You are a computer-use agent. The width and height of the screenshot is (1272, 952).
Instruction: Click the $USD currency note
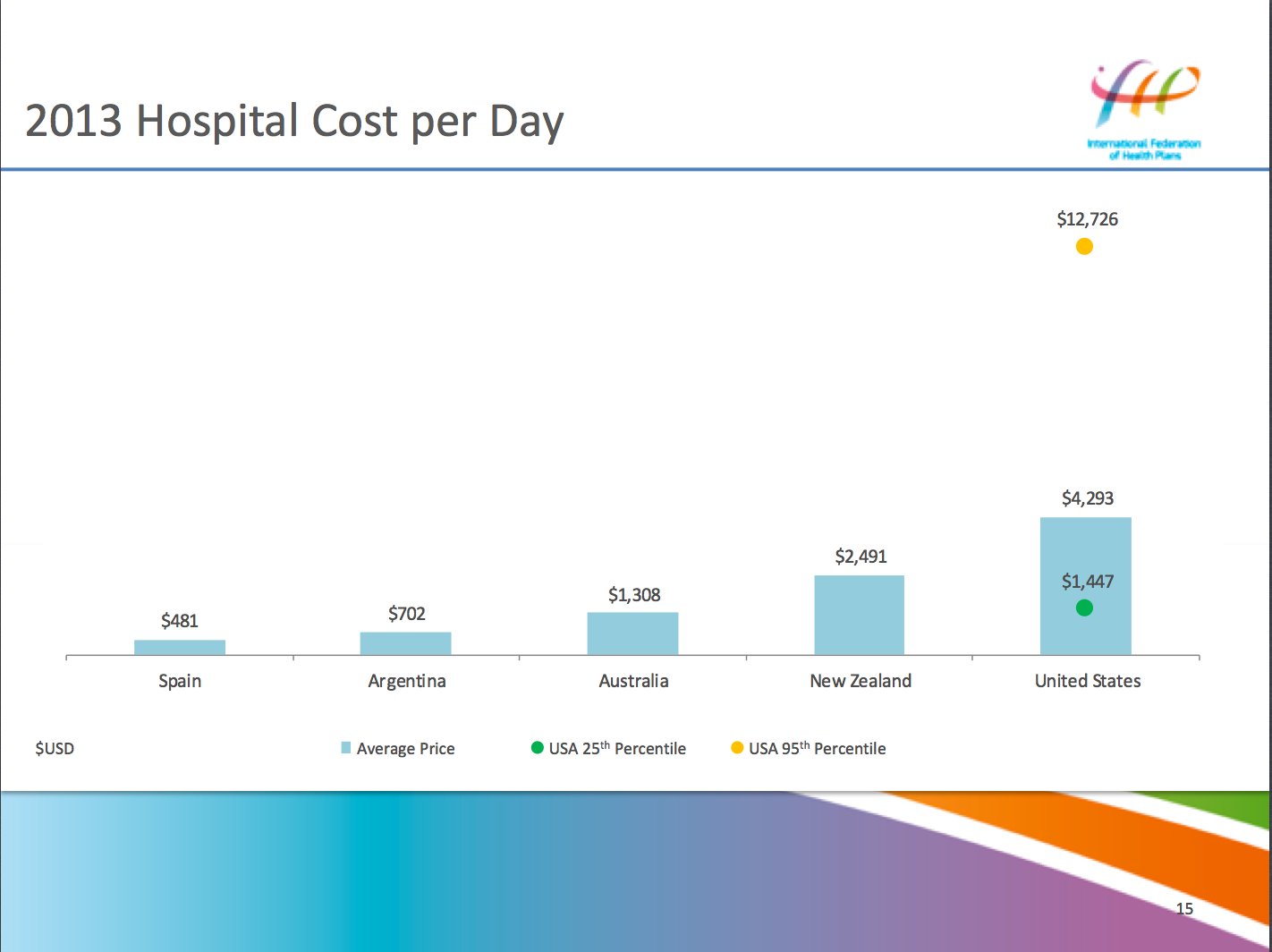coord(55,748)
